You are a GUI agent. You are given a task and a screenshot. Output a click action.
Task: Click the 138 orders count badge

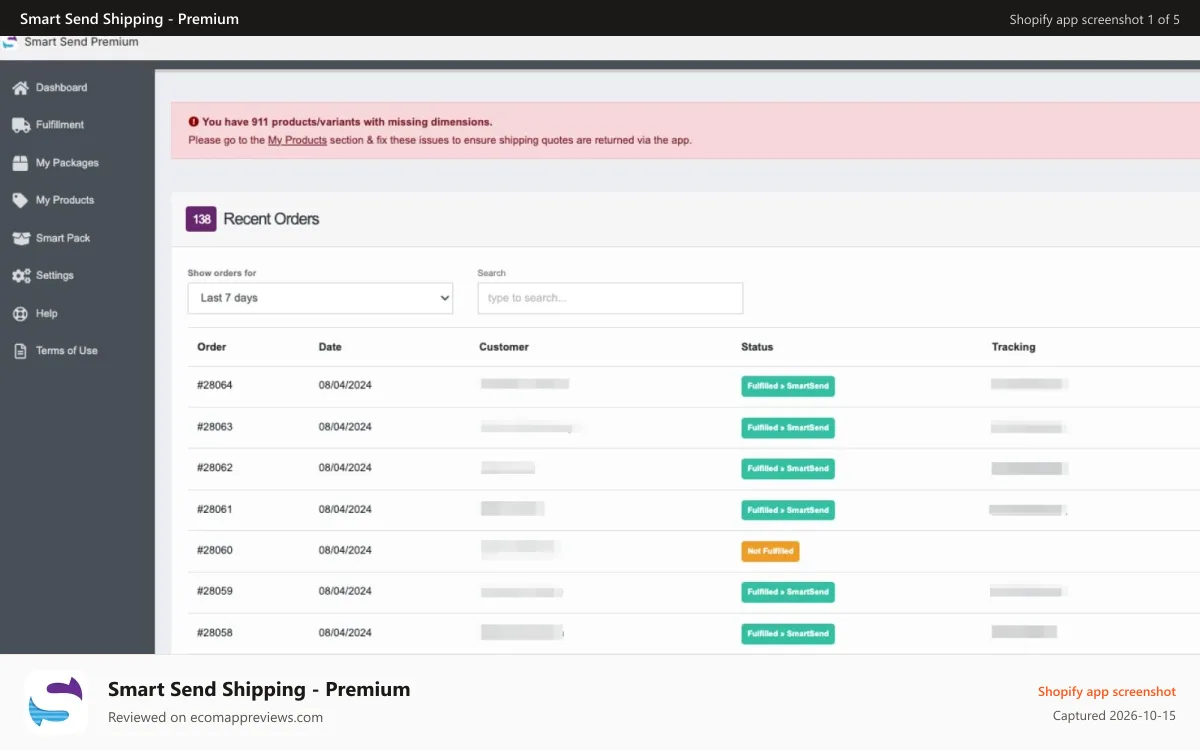pyautogui.click(x=201, y=219)
